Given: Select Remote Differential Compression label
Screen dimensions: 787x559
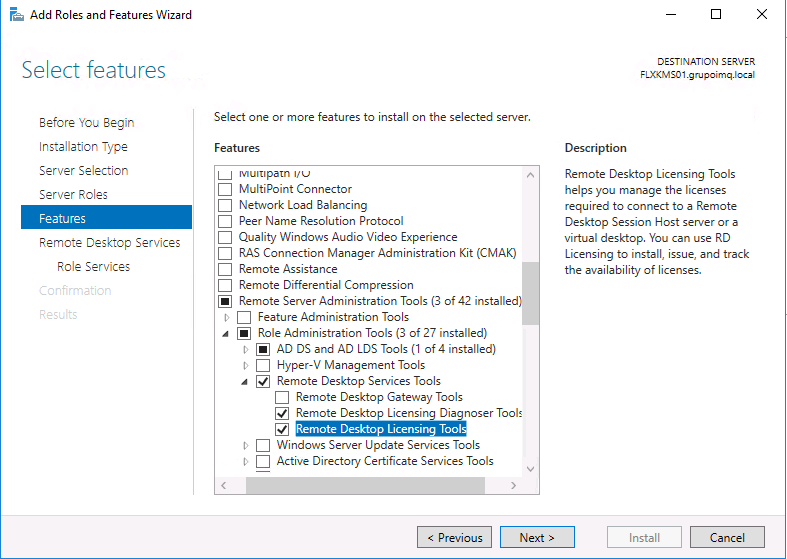Looking at the screenshot, I should tap(326, 285).
